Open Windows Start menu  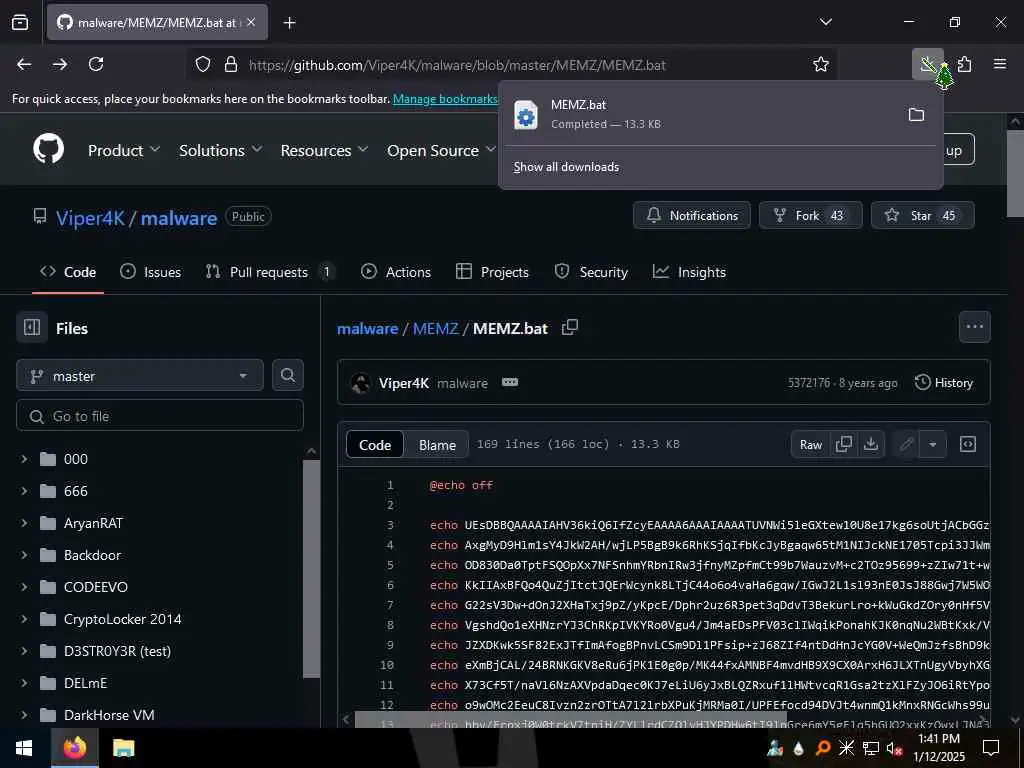click(x=24, y=748)
